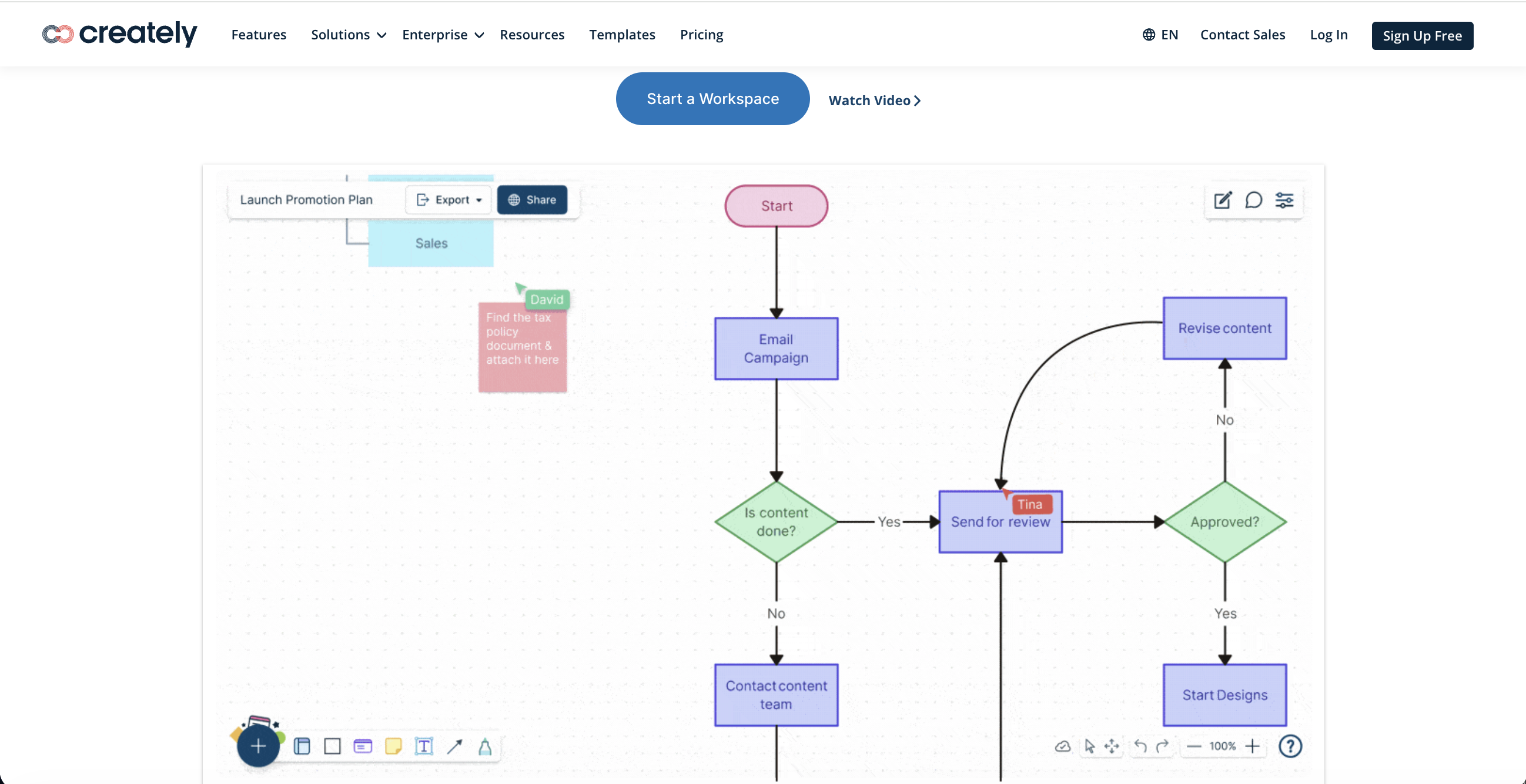Open the canvas settings sliders icon
The image size is (1526, 784).
(x=1285, y=200)
